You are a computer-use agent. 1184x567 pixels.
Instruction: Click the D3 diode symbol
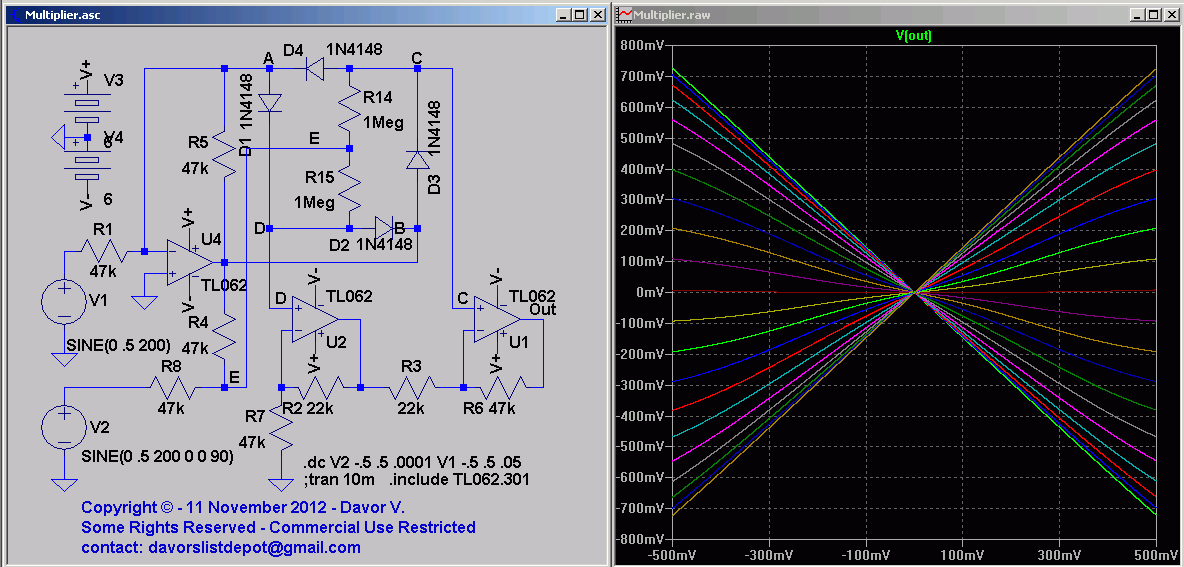(417, 160)
